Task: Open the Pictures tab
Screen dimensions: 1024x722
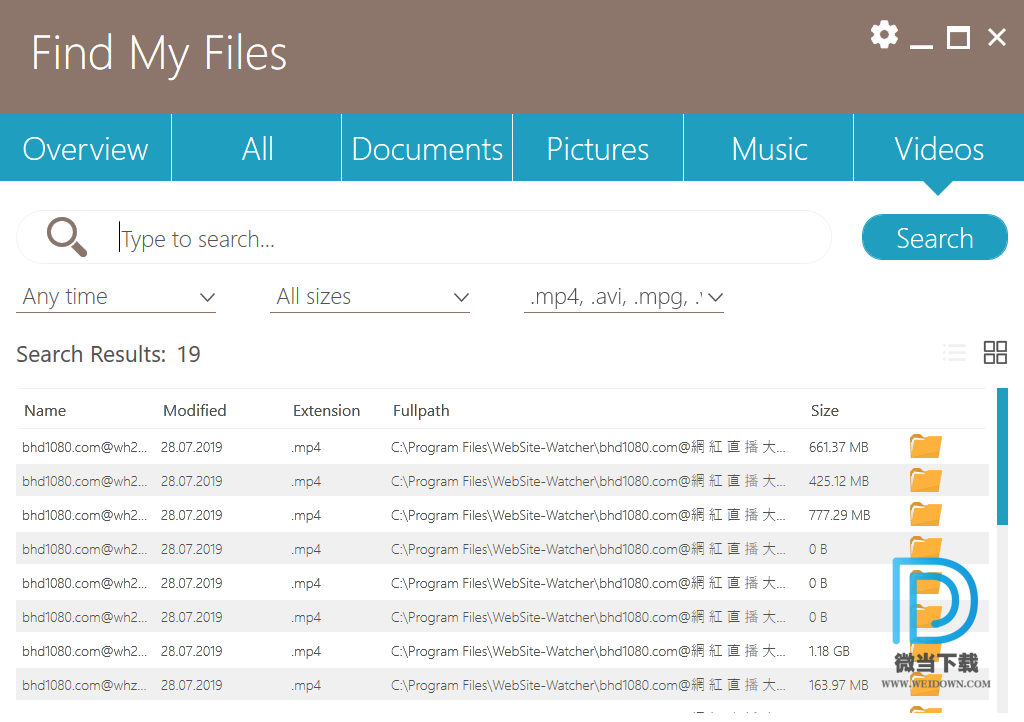Action: (x=598, y=148)
